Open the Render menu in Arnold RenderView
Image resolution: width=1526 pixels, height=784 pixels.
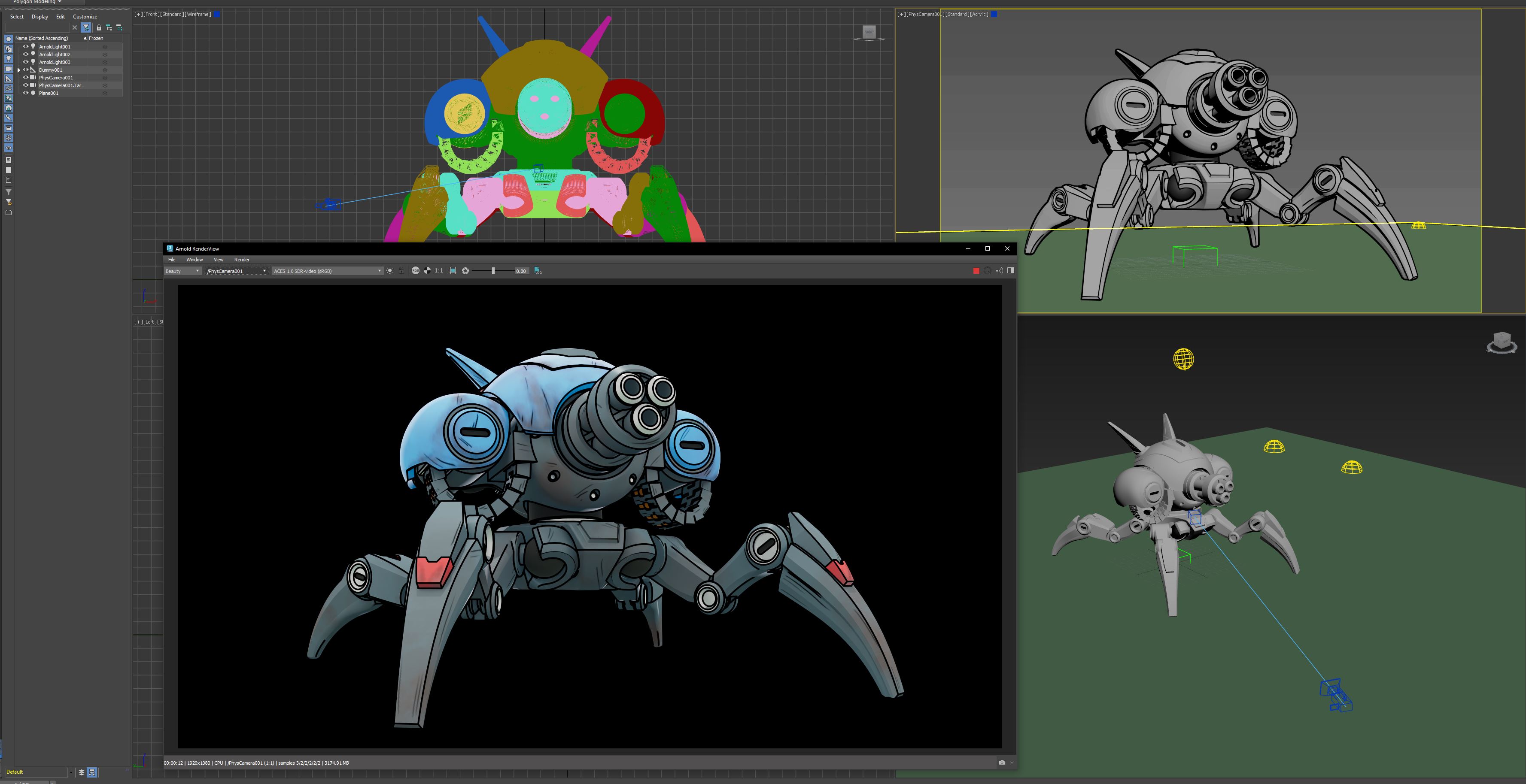pos(242,259)
